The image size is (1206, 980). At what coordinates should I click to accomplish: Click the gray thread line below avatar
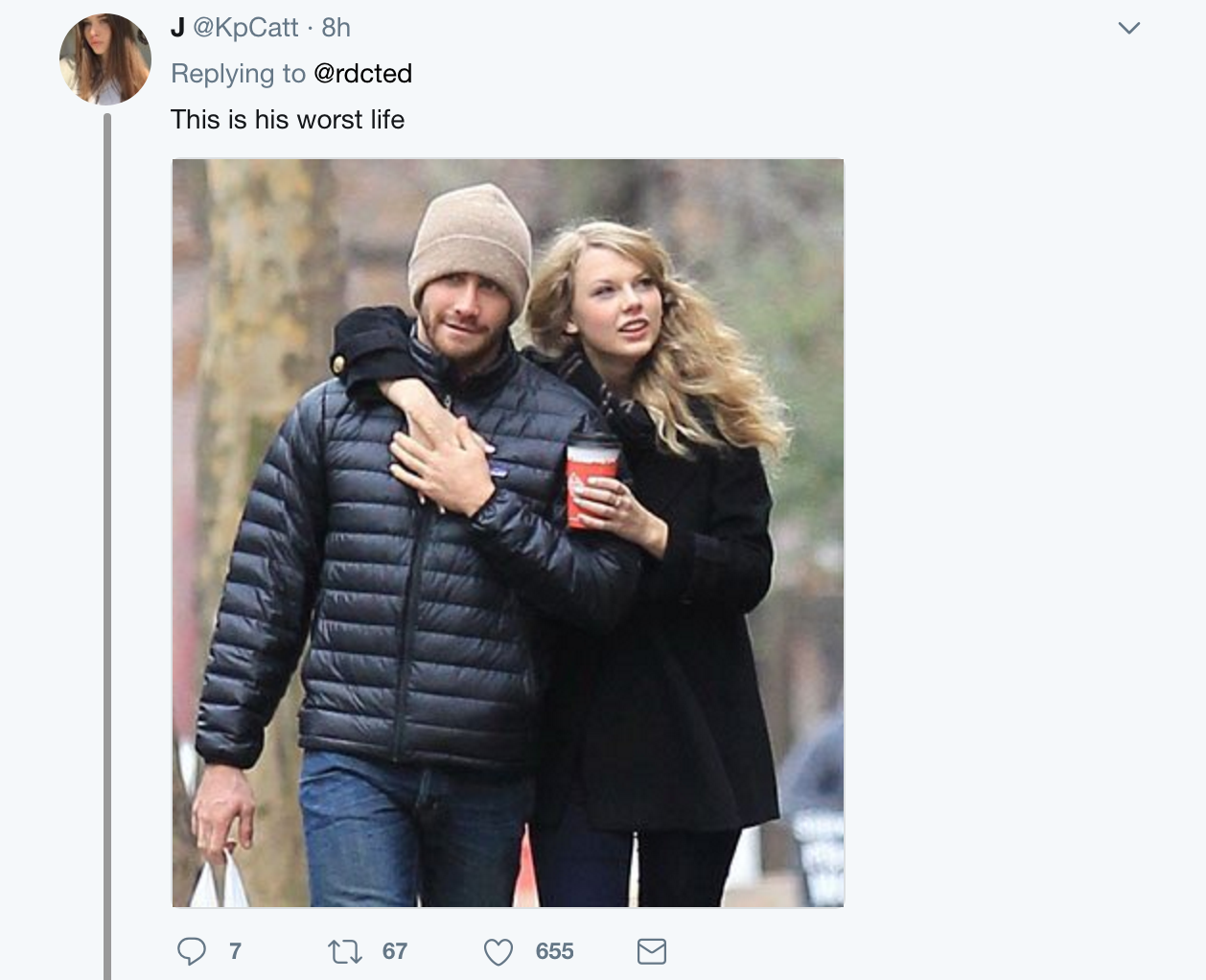pyautogui.click(x=107, y=537)
